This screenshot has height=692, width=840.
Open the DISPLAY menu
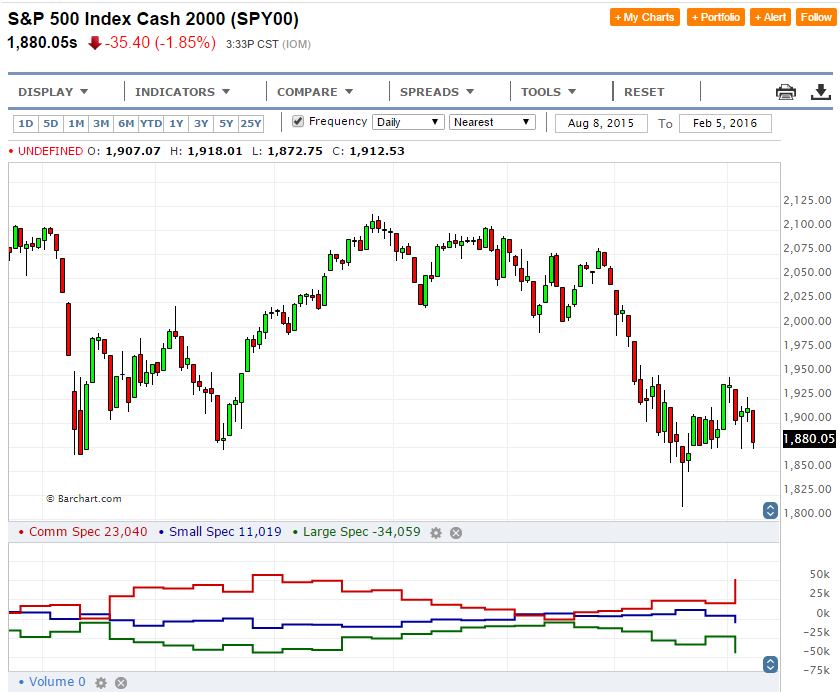tap(53, 92)
